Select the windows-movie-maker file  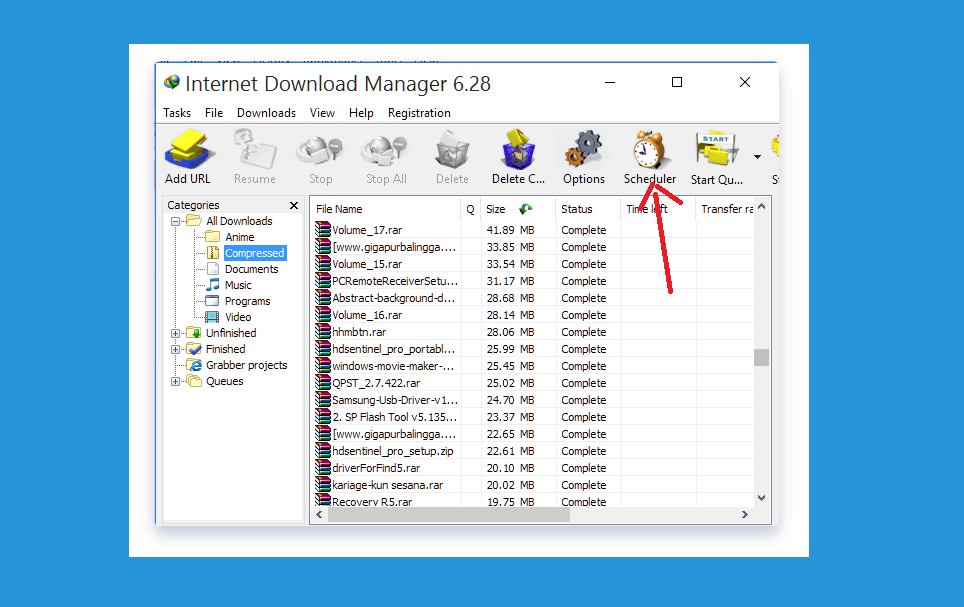[x=393, y=366]
